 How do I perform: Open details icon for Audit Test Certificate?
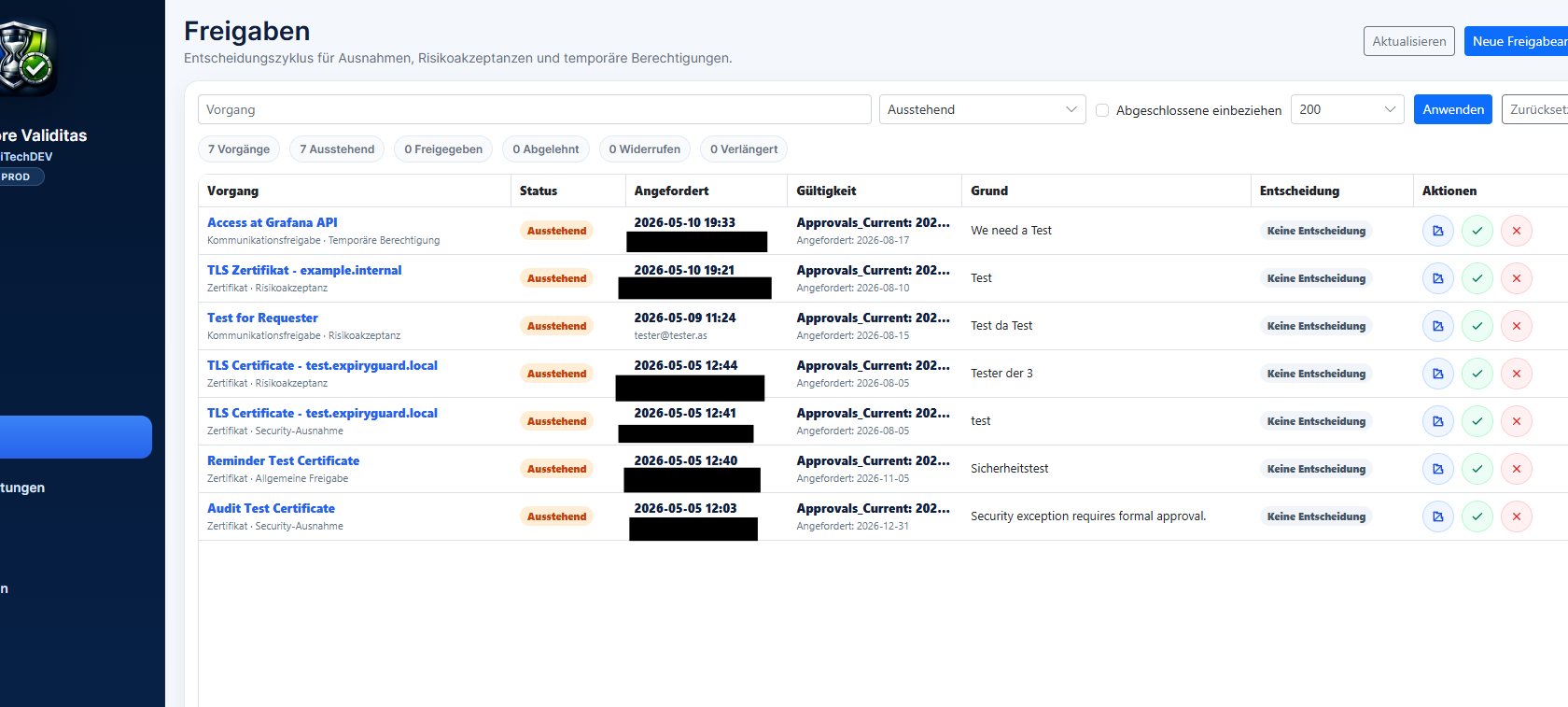1438,516
